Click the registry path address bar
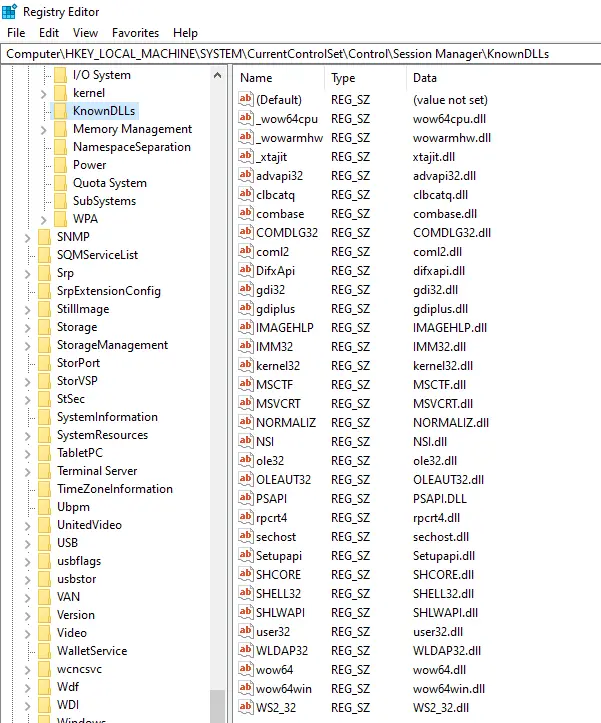601x723 pixels. pyautogui.click(x=301, y=54)
